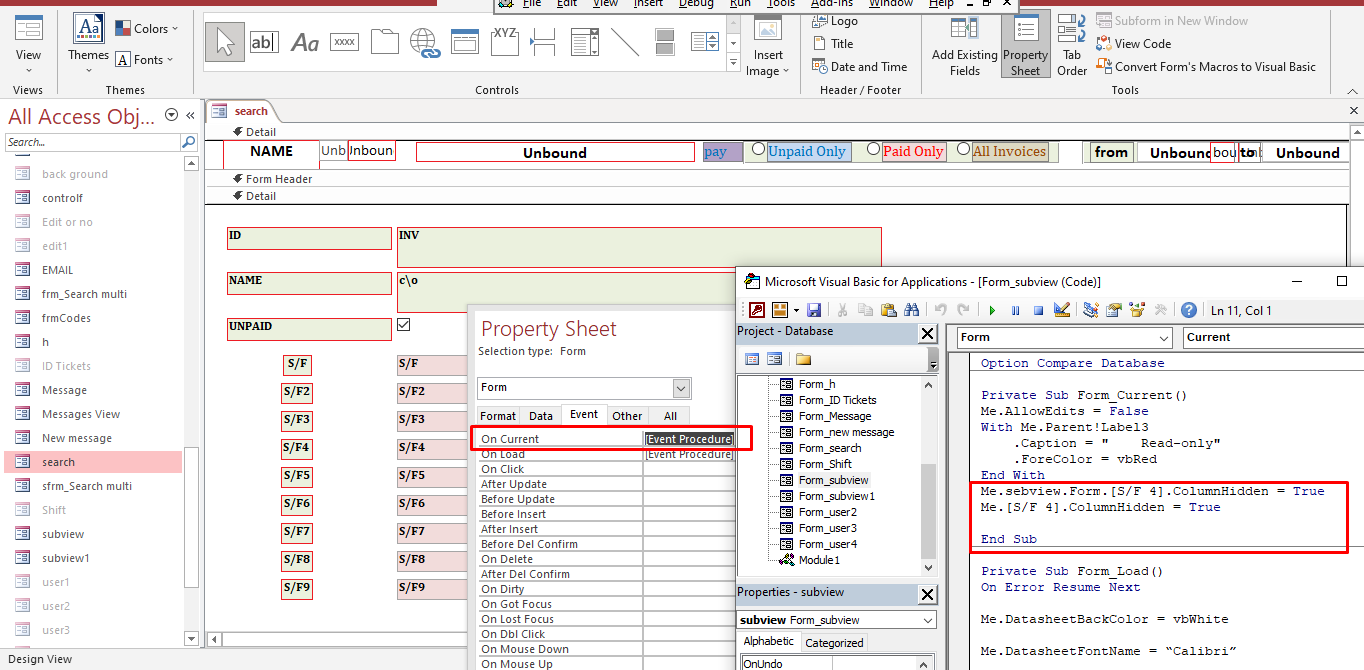Open the Fonts dropdown in Themes group

point(144,59)
